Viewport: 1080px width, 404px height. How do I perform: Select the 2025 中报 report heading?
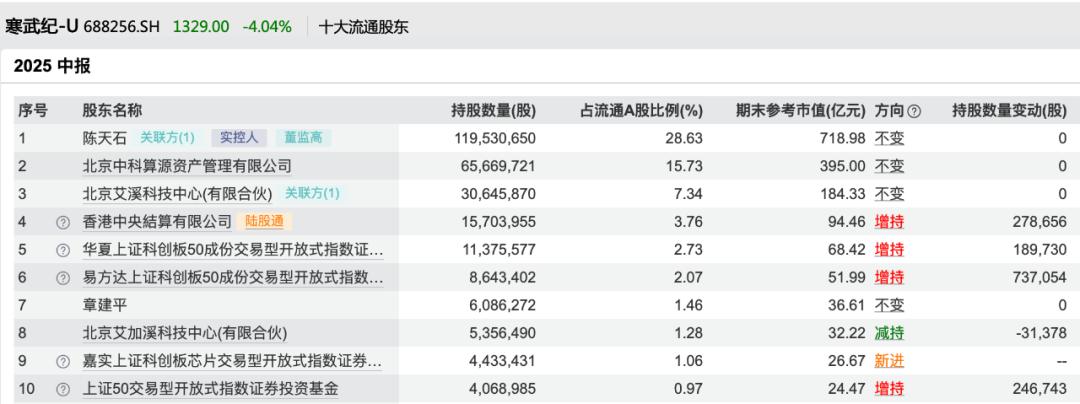click(52, 66)
